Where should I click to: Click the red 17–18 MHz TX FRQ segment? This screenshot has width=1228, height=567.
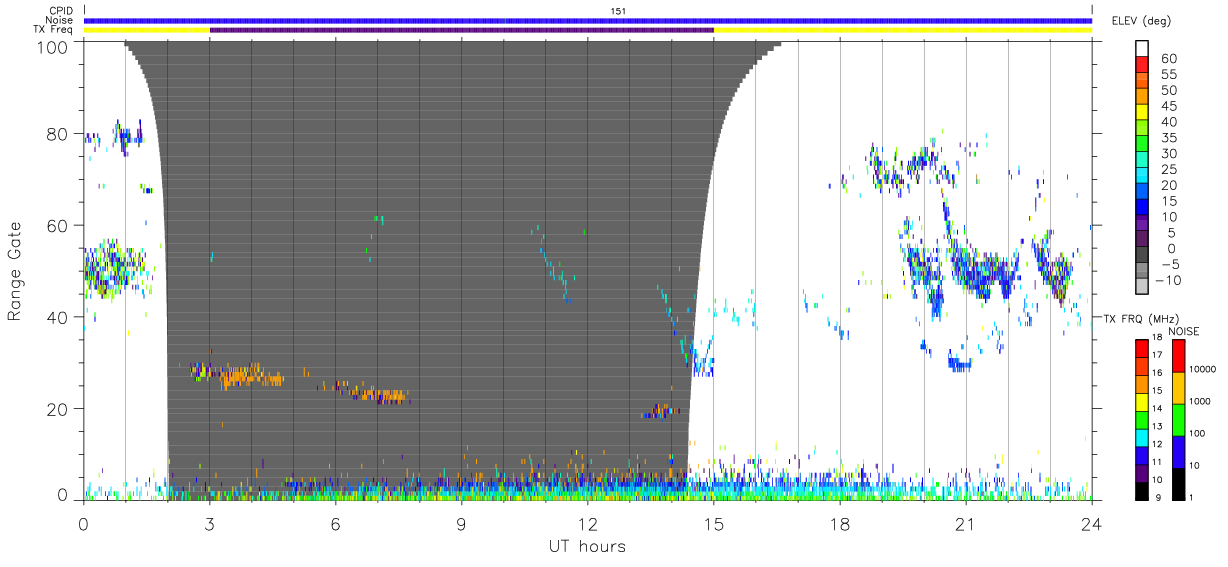coord(1142,349)
